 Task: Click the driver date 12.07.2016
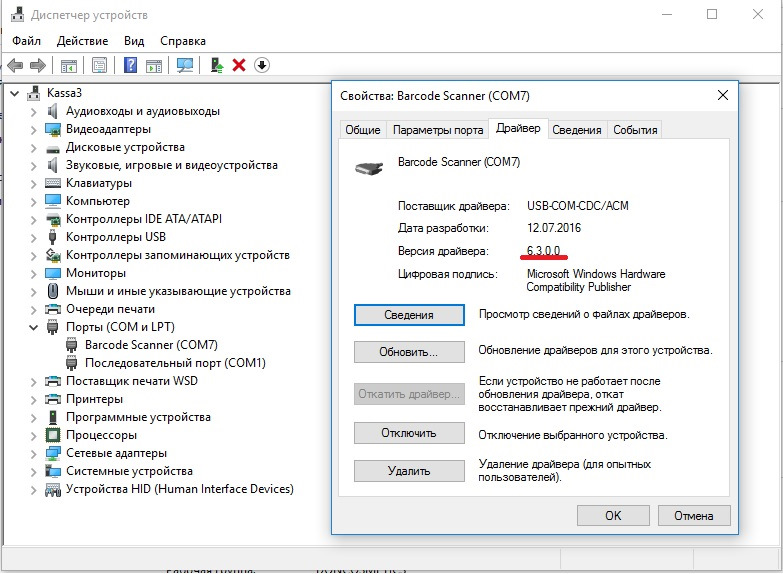[554, 228]
